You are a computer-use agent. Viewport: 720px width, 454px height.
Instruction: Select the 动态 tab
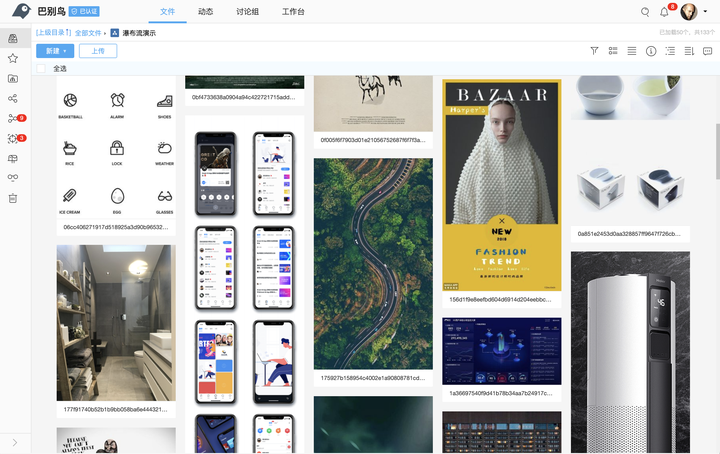click(x=206, y=11)
